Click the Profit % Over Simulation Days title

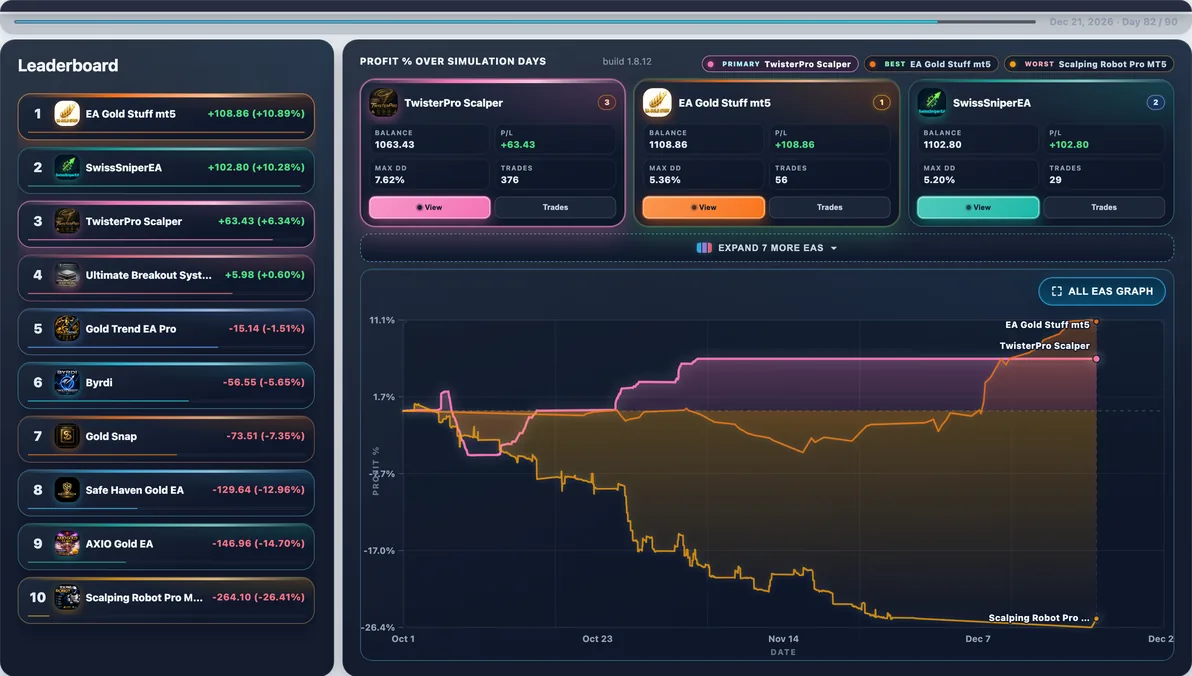point(453,62)
